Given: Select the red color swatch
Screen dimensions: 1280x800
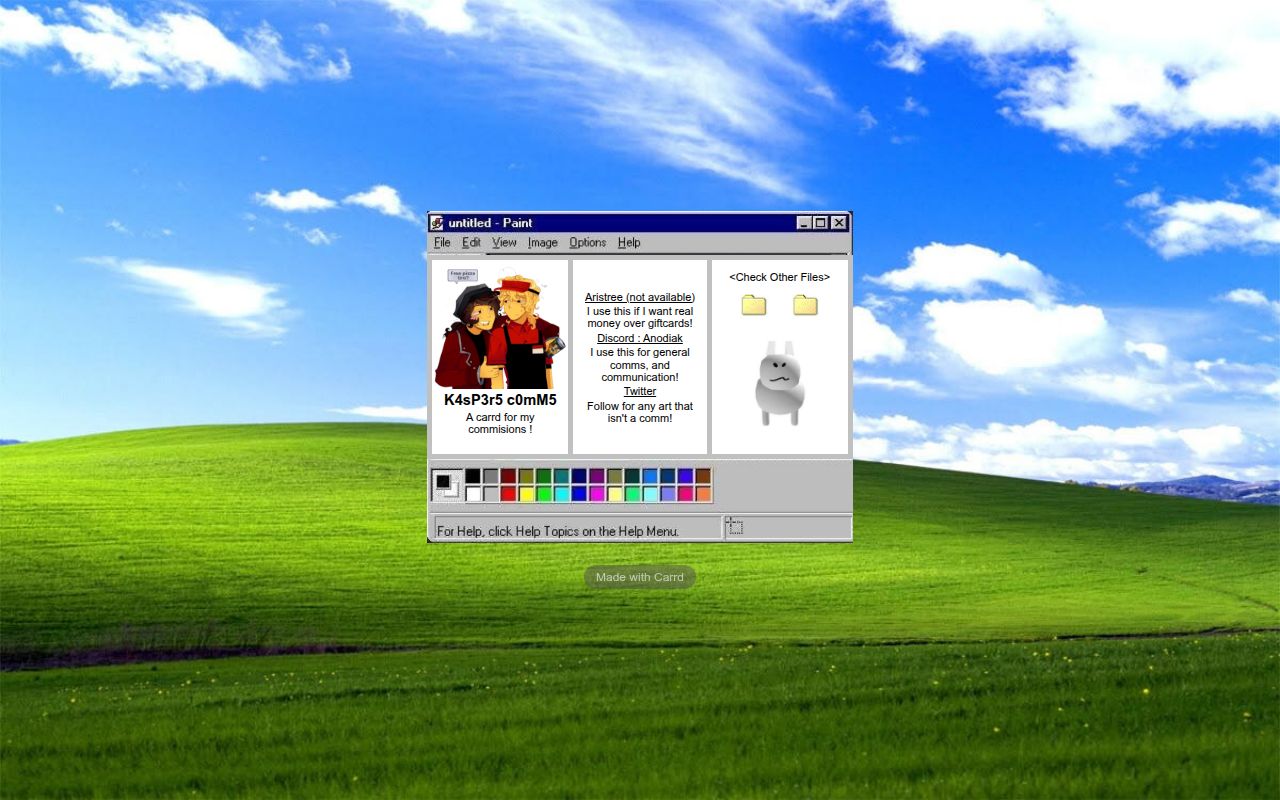Looking at the screenshot, I should coord(507,493).
